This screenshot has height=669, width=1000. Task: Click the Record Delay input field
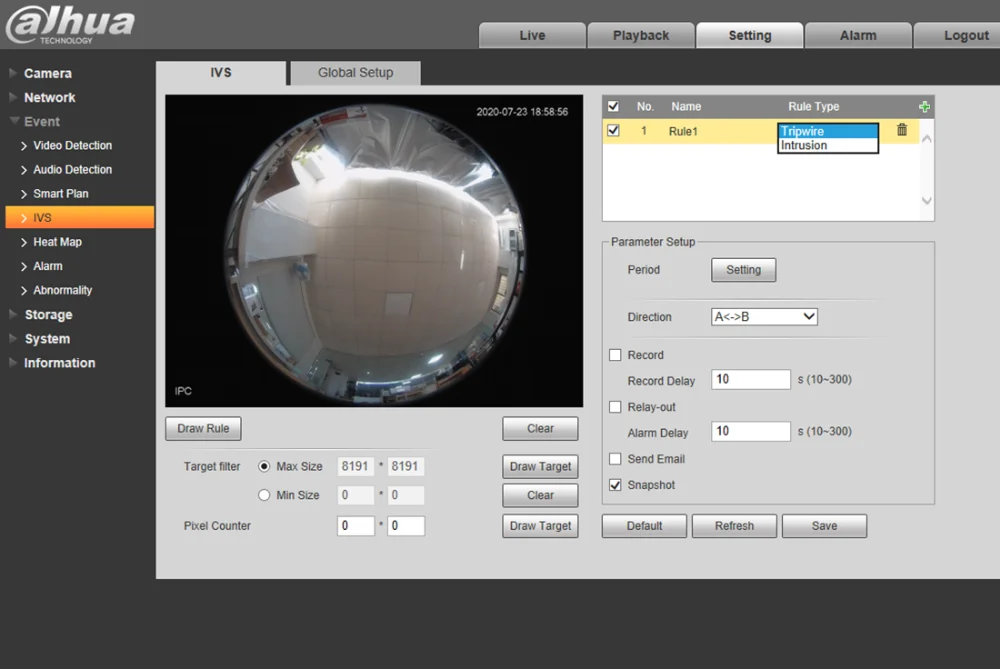(x=751, y=380)
